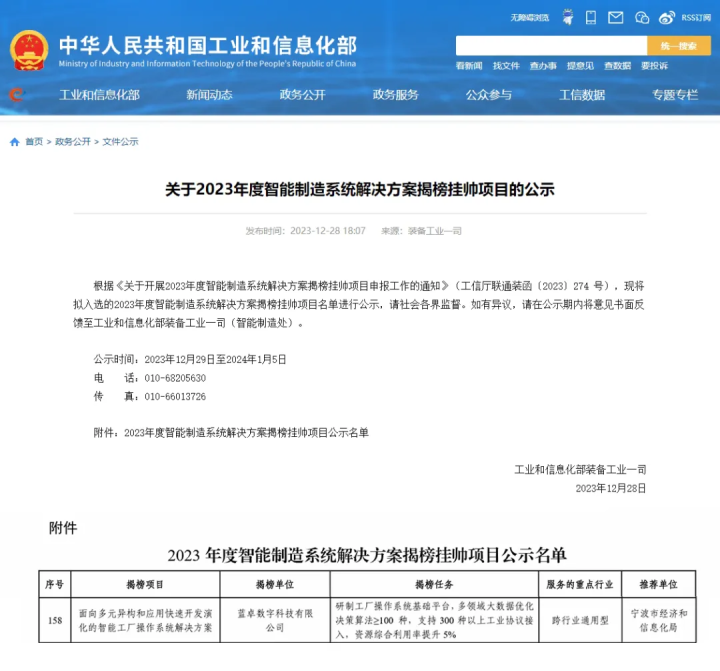This screenshot has height=671, width=720.
Task: Open the Weibo icon link
Action: click(x=668, y=17)
